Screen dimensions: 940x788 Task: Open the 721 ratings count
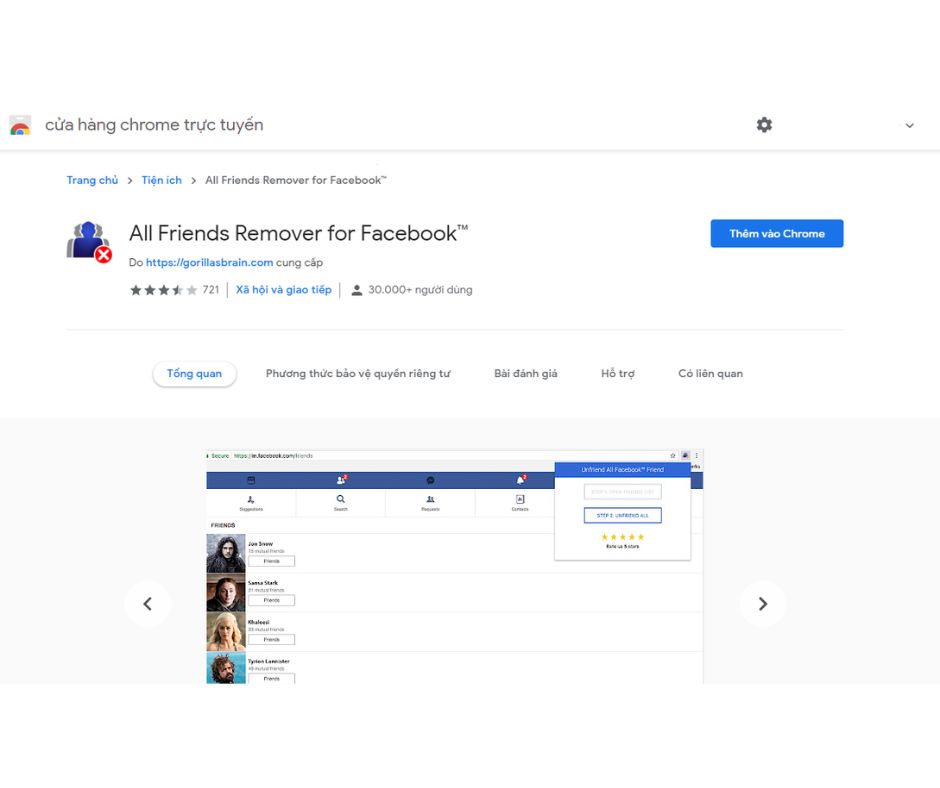click(x=210, y=290)
